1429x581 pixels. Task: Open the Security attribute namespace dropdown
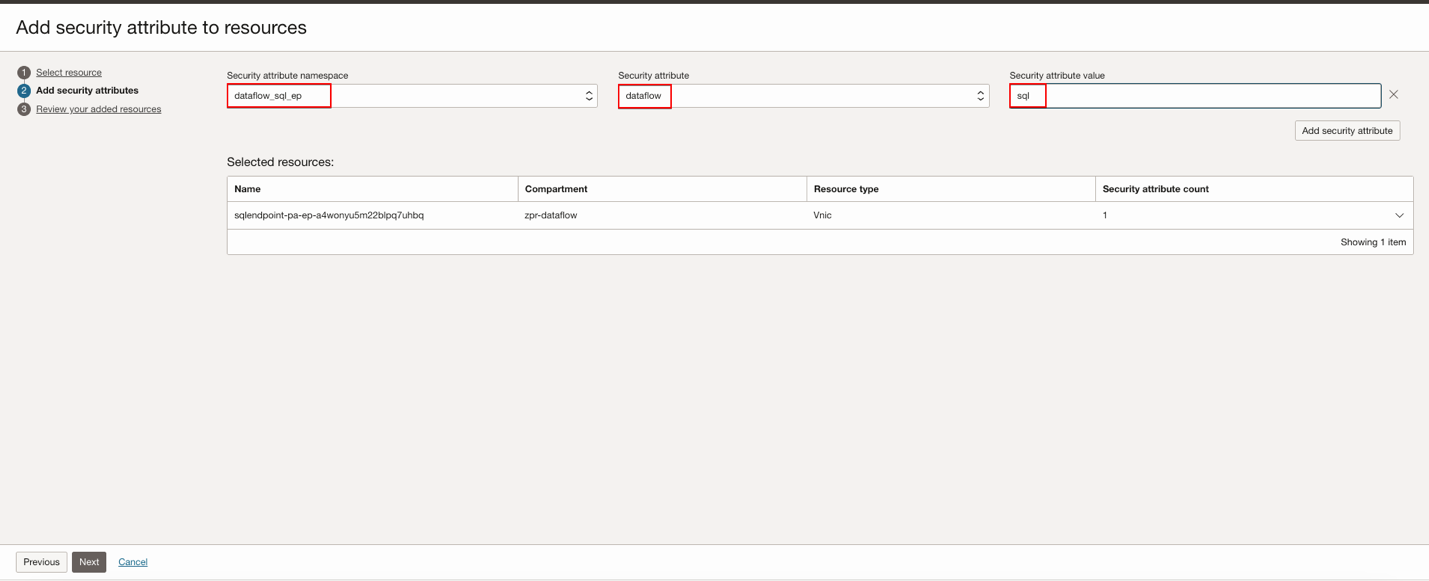point(412,96)
